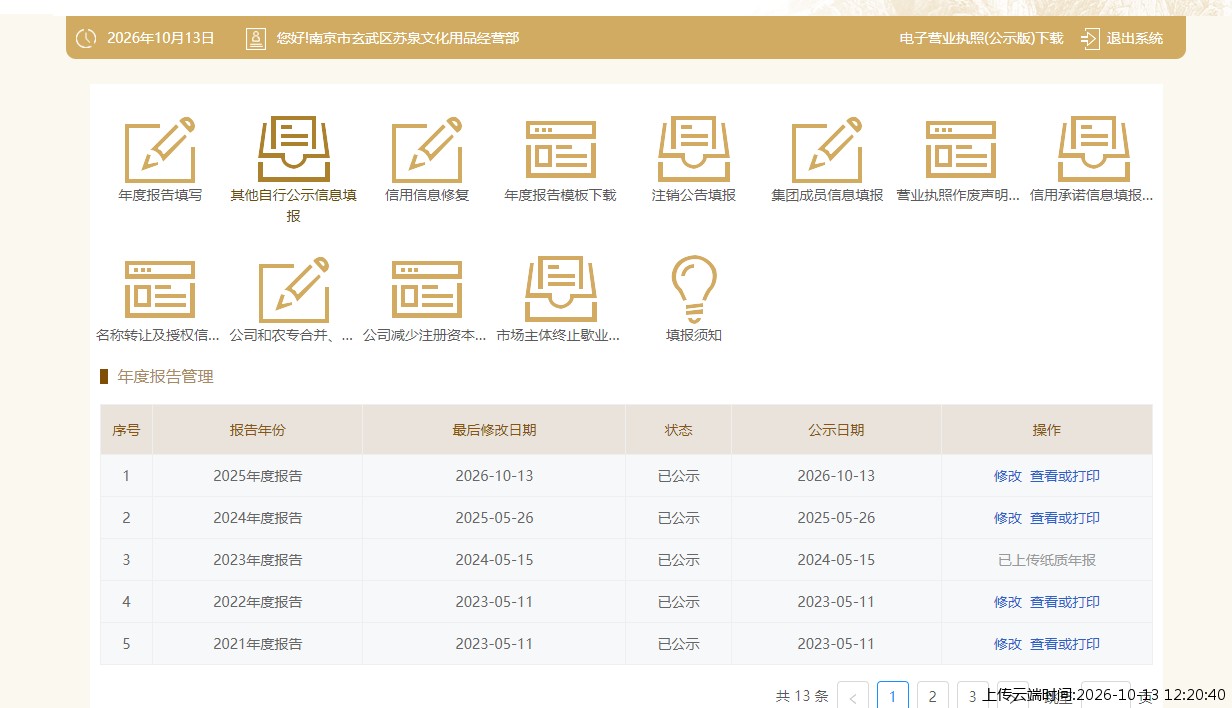
Task: Select the 注销公告填报 icon
Action: click(x=694, y=150)
